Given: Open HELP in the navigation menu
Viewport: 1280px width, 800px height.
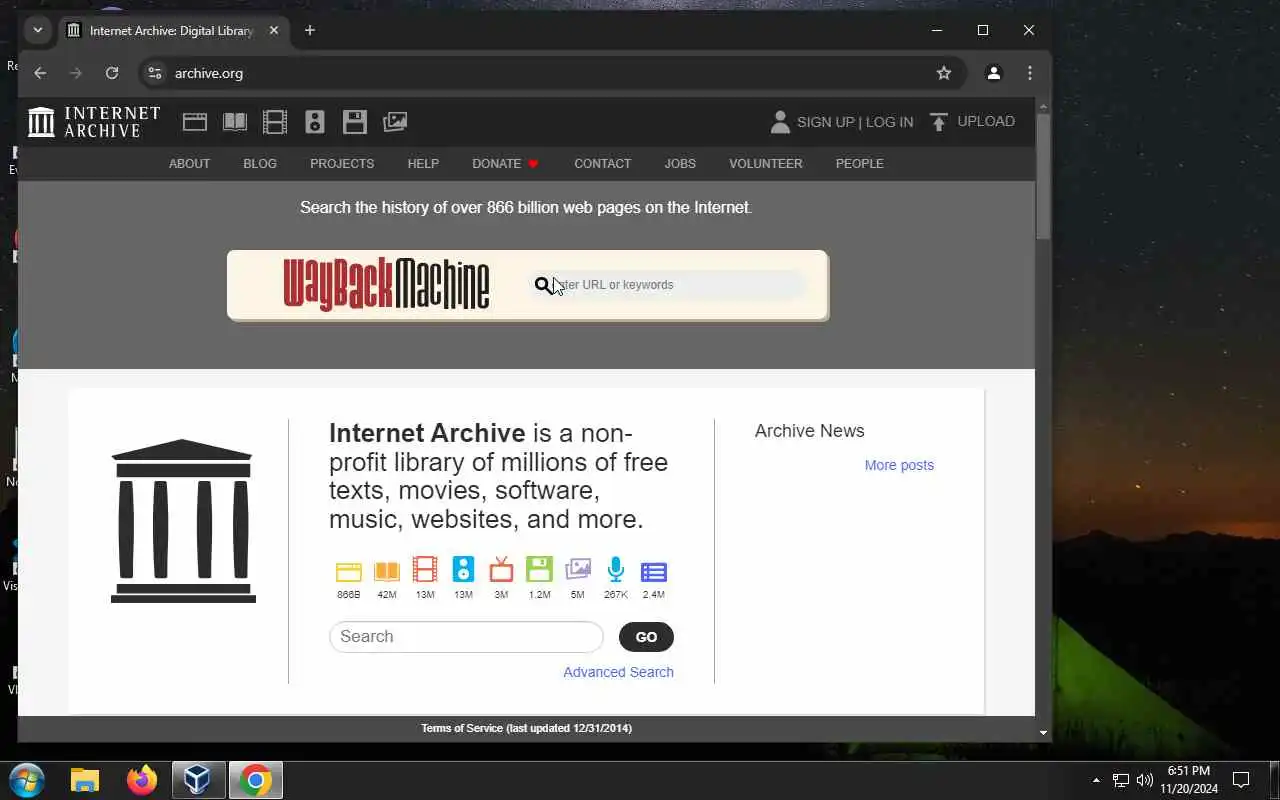Looking at the screenshot, I should (423, 164).
